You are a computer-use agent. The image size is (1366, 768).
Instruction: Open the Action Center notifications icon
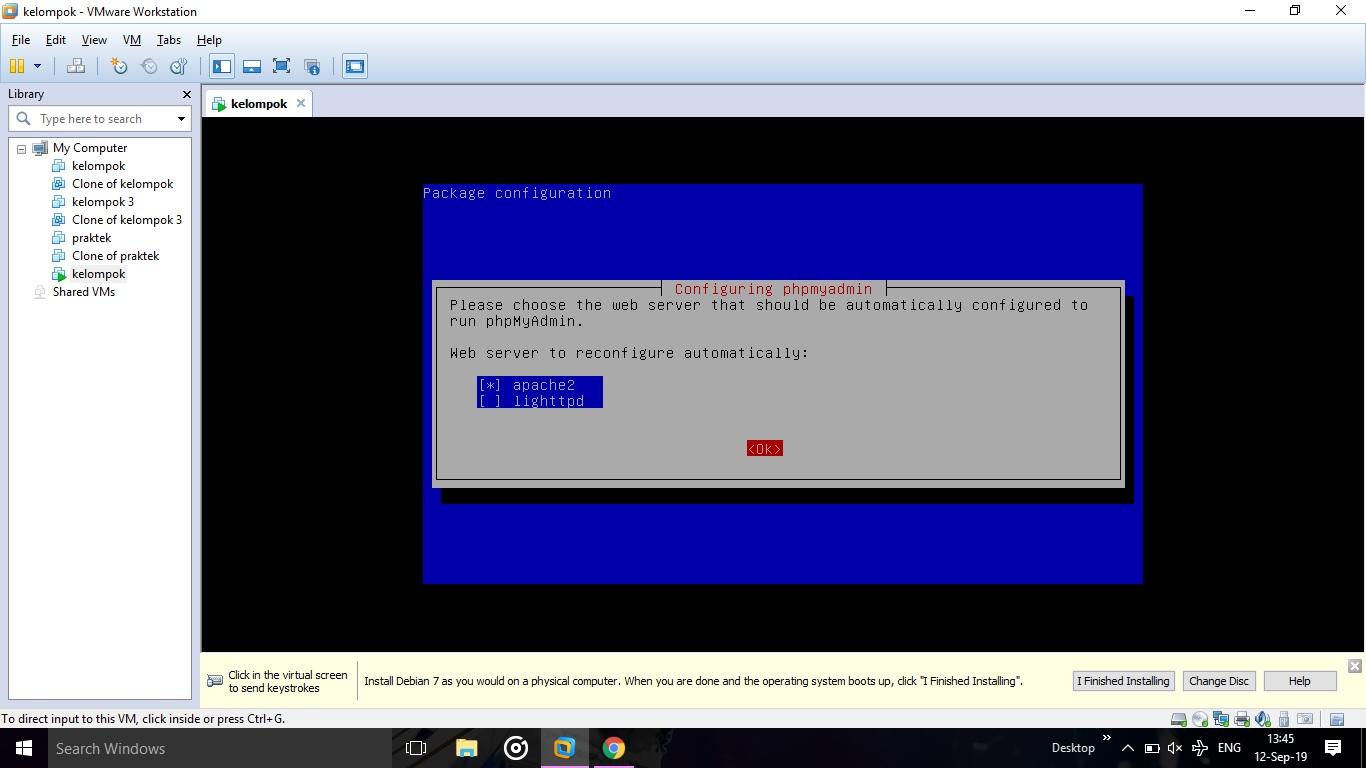tap(1333, 748)
